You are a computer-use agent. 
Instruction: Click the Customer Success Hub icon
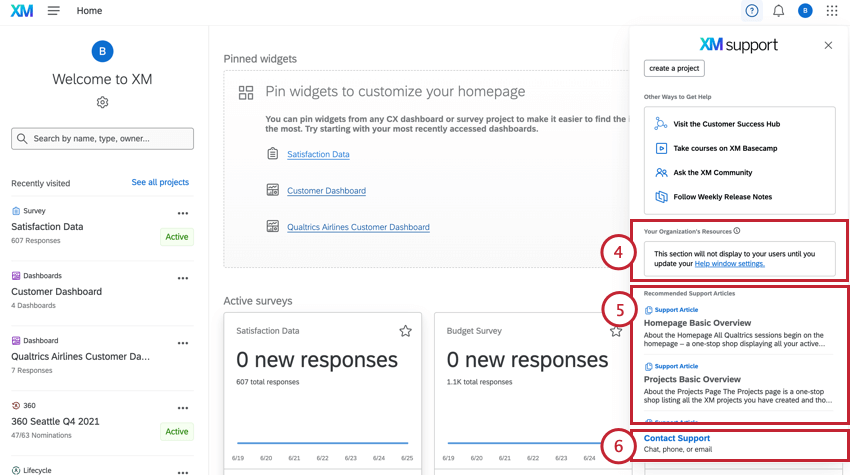tap(661, 124)
